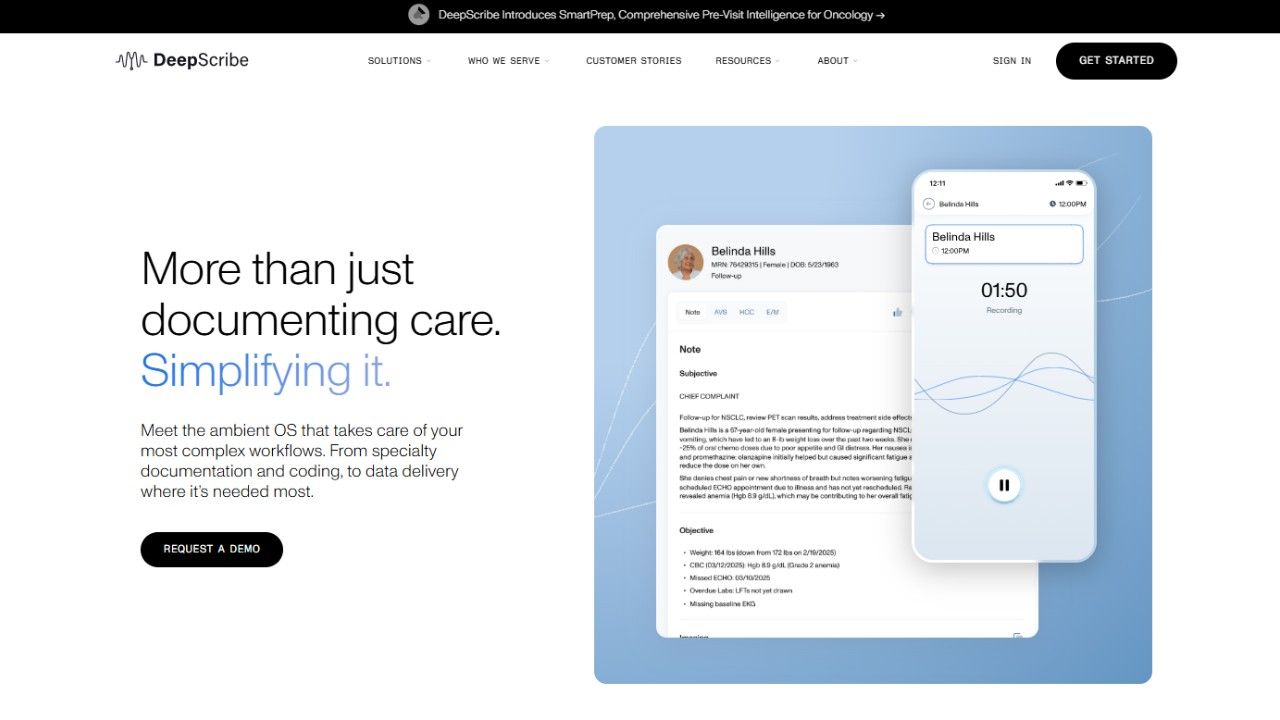Select the HCC tab in note card
The image size is (1280, 720).
(x=747, y=312)
